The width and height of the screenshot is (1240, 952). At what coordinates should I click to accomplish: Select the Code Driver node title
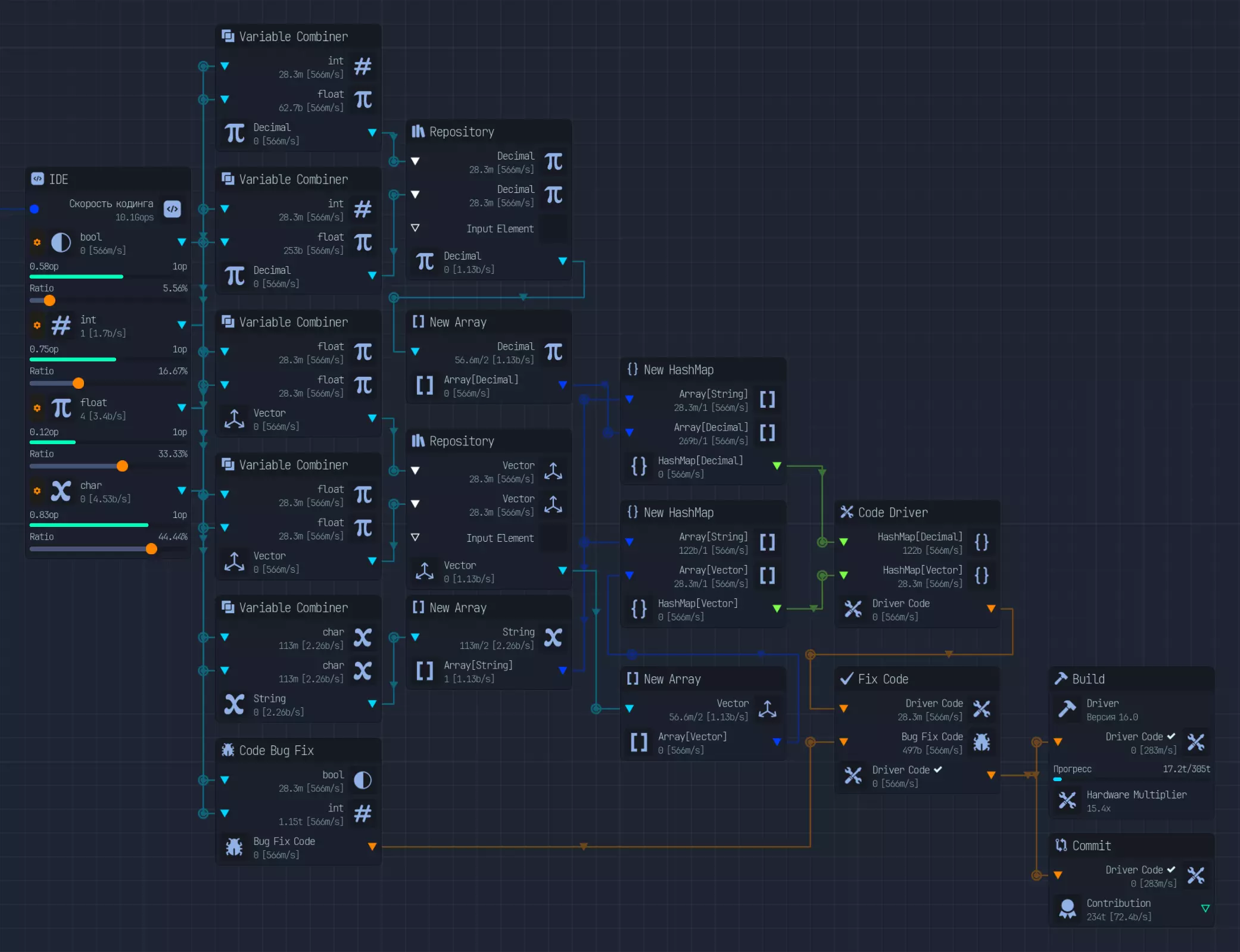pos(892,513)
